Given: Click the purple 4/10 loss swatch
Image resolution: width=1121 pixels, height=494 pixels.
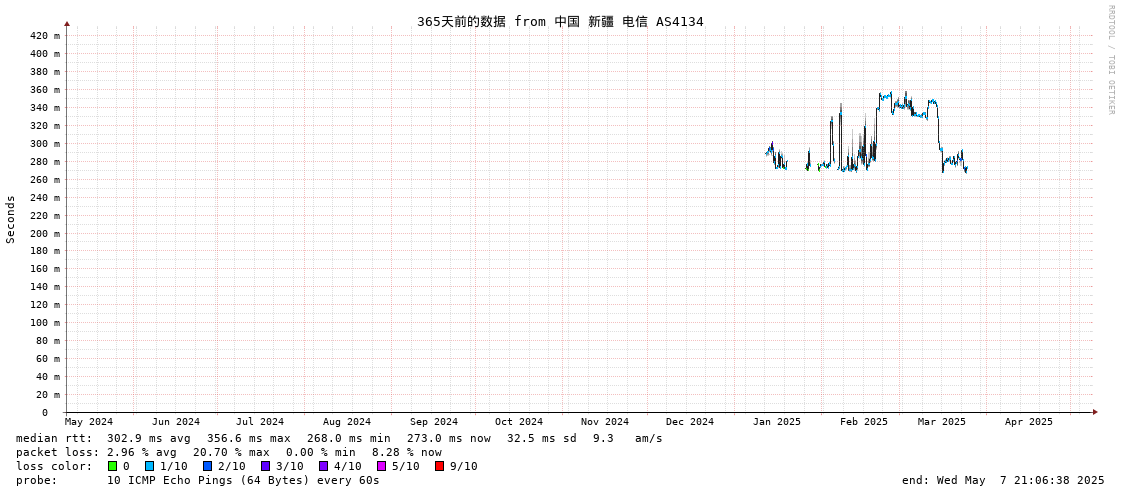Looking at the screenshot, I should point(323,466).
